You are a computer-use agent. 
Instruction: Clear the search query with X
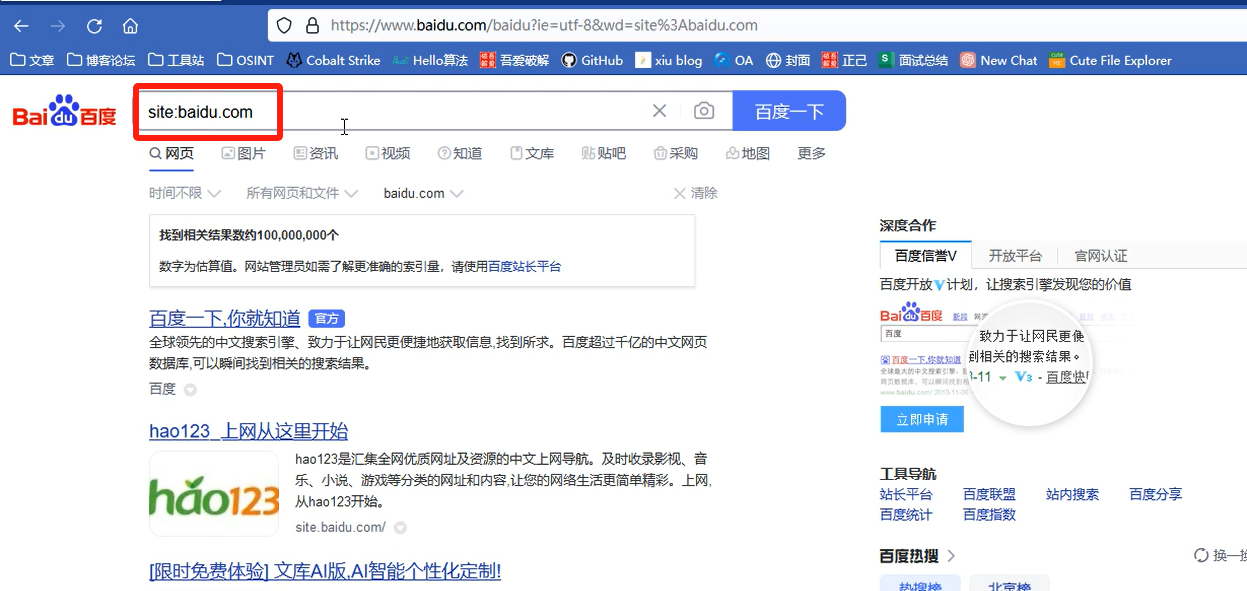point(659,111)
